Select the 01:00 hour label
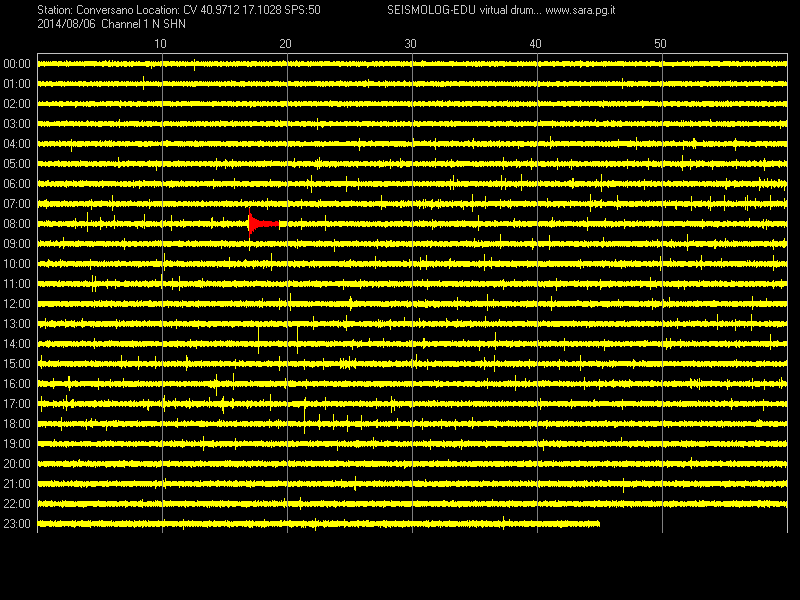Image resolution: width=800 pixels, height=600 pixels. (17, 84)
